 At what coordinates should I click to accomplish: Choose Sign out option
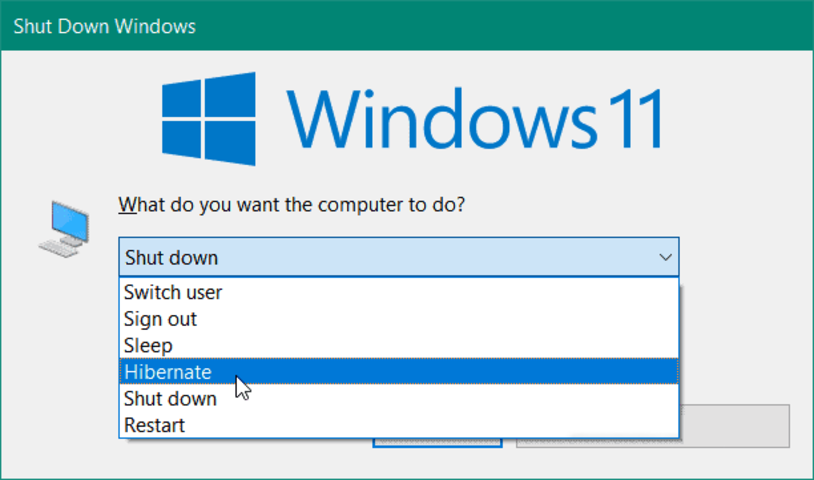[x=399, y=319]
